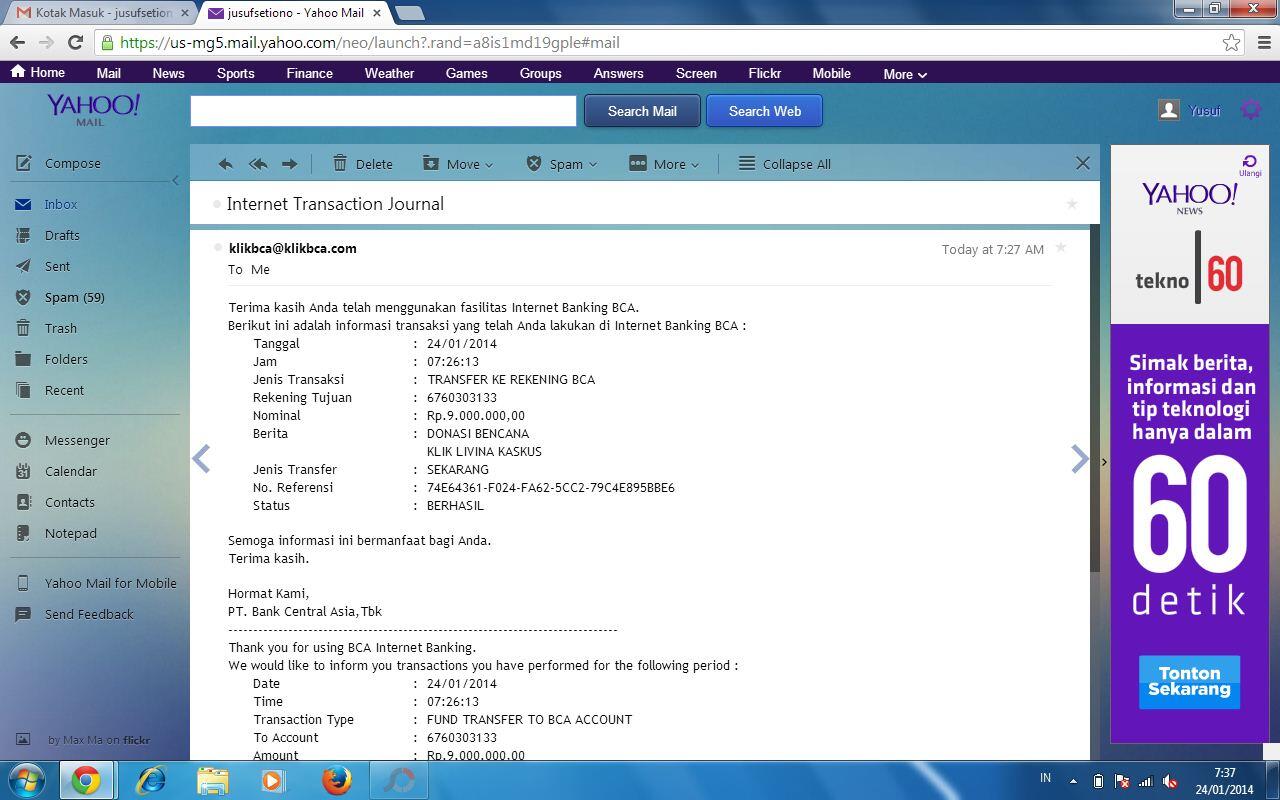Click the reply arrow icon
Viewport: 1280px width, 800px height.
pos(226,164)
